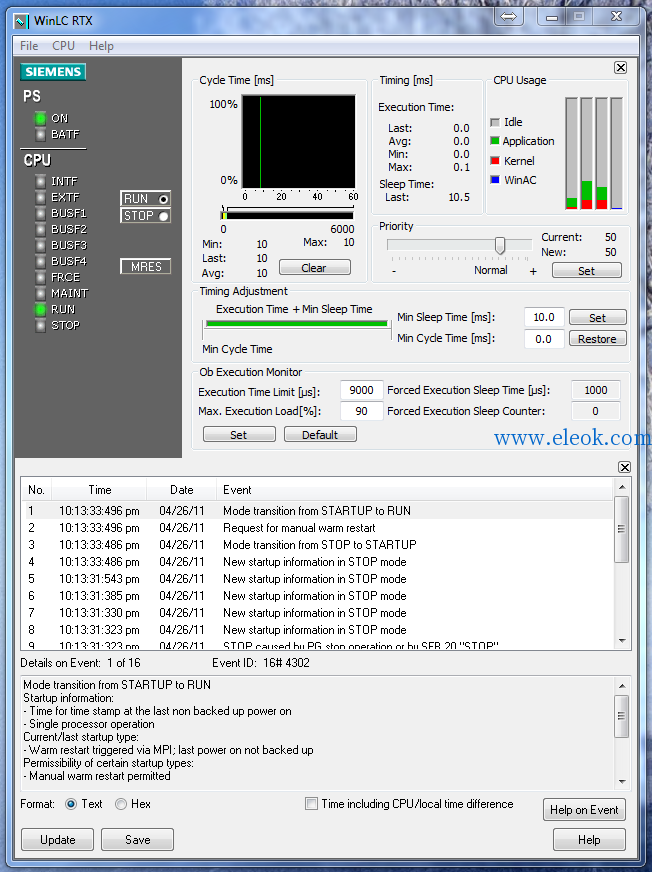Select Hex format radio button
The width and height of the screenshot is (652, 872).
click(x=121, y=804)
